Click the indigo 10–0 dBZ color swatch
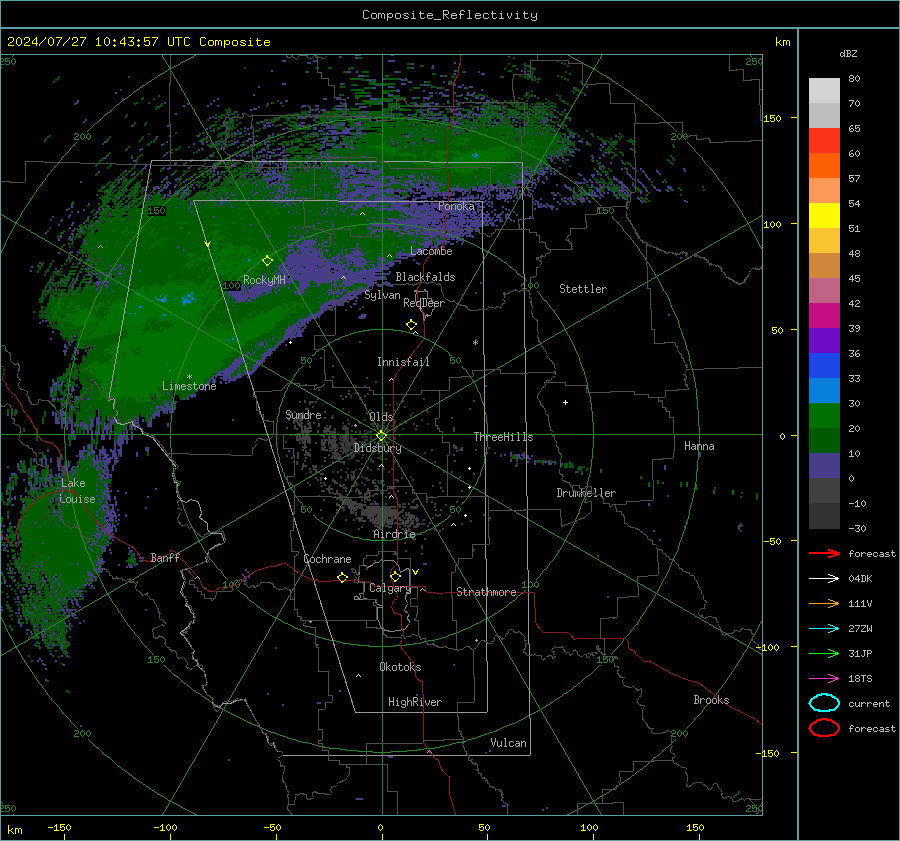The height and width of the screenshot is (841, 900). [x=824, y=466]
